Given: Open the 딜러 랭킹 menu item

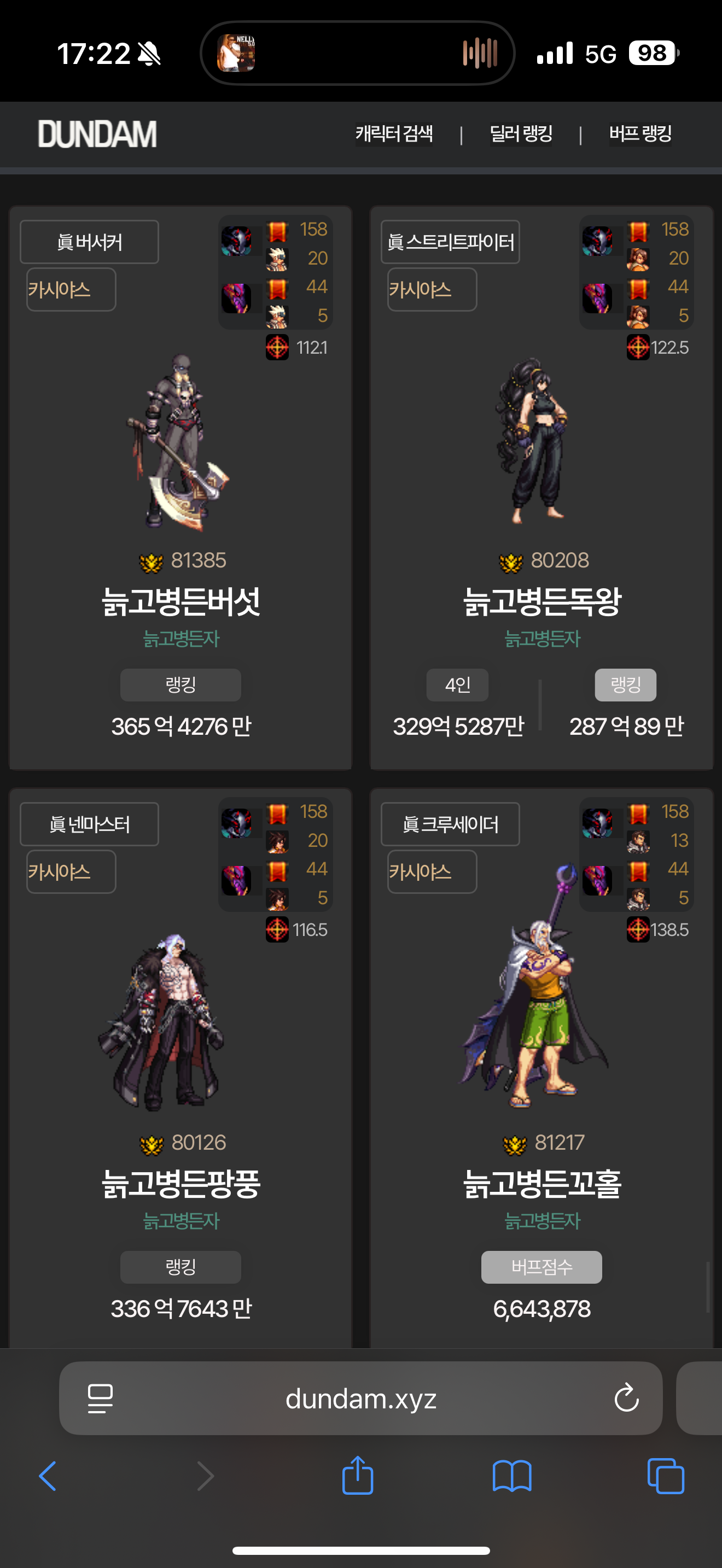Looking at the screenshot, I should 521,133.
